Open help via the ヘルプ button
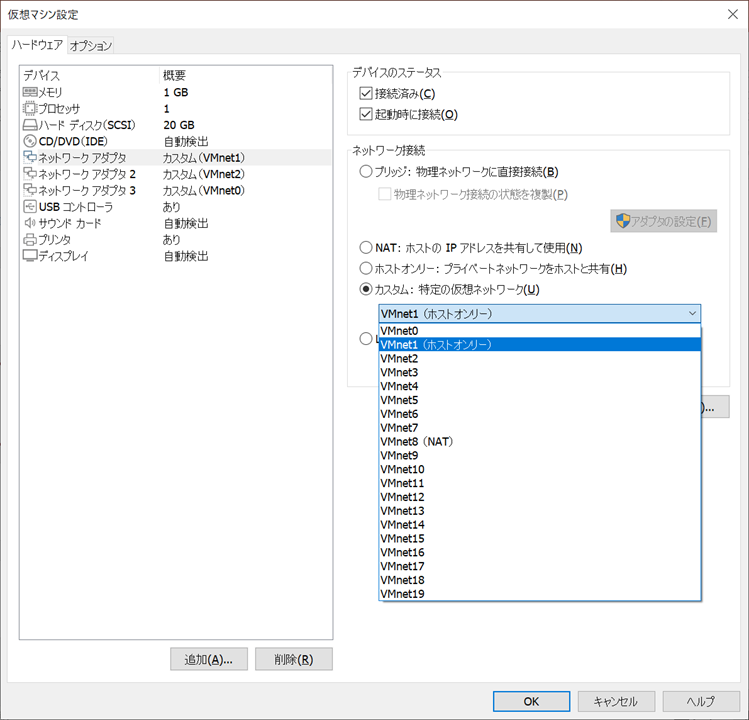The image size is (749, 720). coord(701,701)
